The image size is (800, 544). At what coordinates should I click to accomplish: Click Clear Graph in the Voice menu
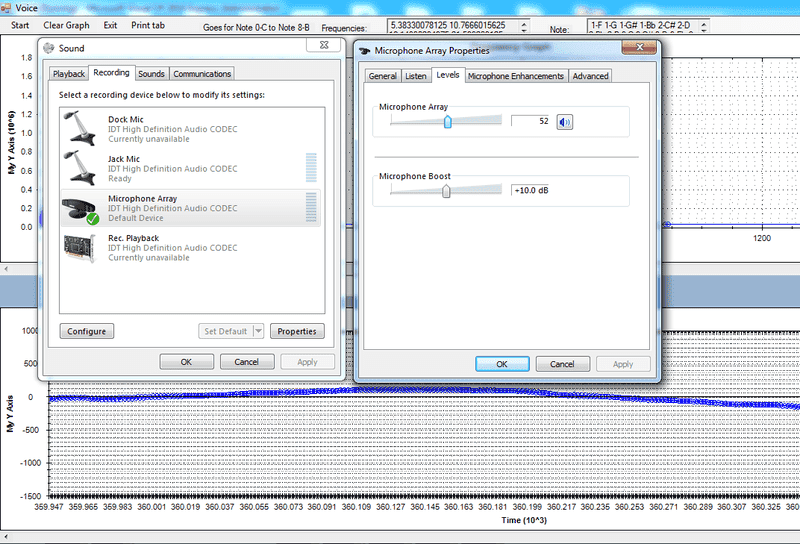(x=66, y=25)
